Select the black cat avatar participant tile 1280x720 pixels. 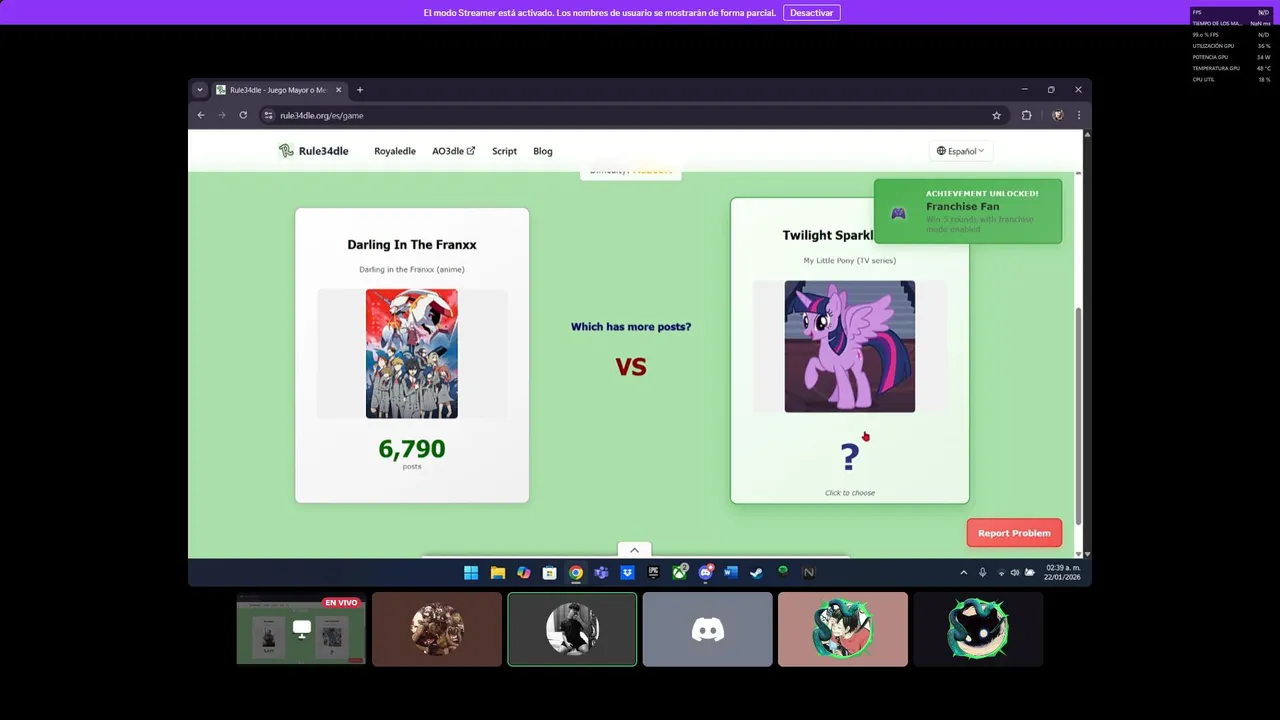pos(978,629)
